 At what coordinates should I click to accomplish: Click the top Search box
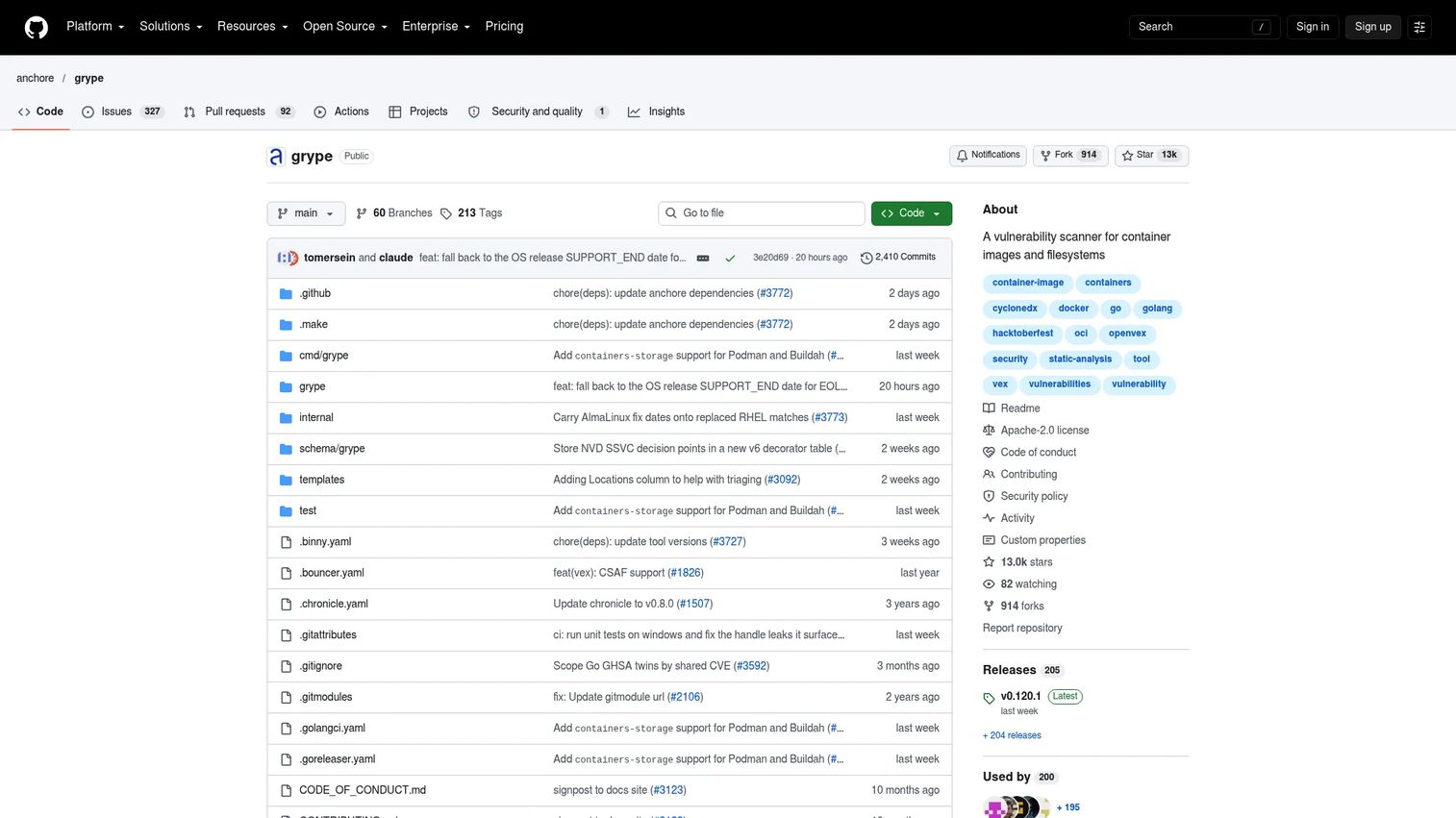(x=1204, y=27)
